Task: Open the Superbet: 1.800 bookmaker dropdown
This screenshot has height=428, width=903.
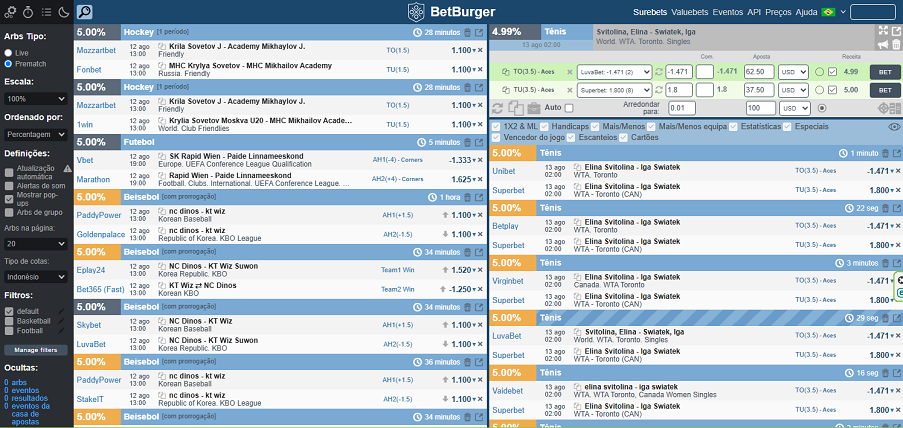Action: [x=614, y=90]
